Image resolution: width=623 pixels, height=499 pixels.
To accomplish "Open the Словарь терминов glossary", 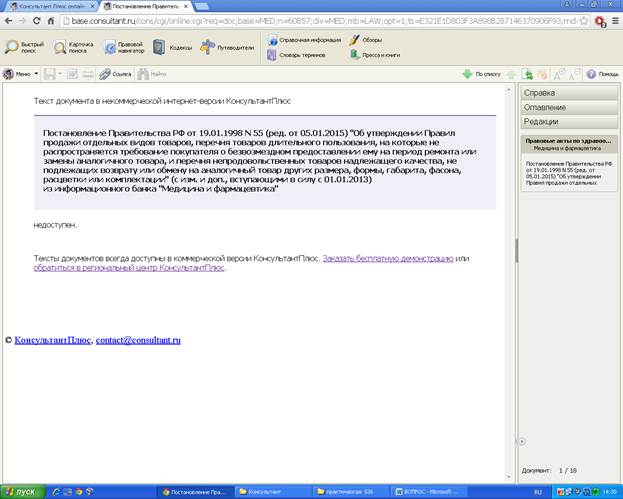I will click(x=297, y=55).
